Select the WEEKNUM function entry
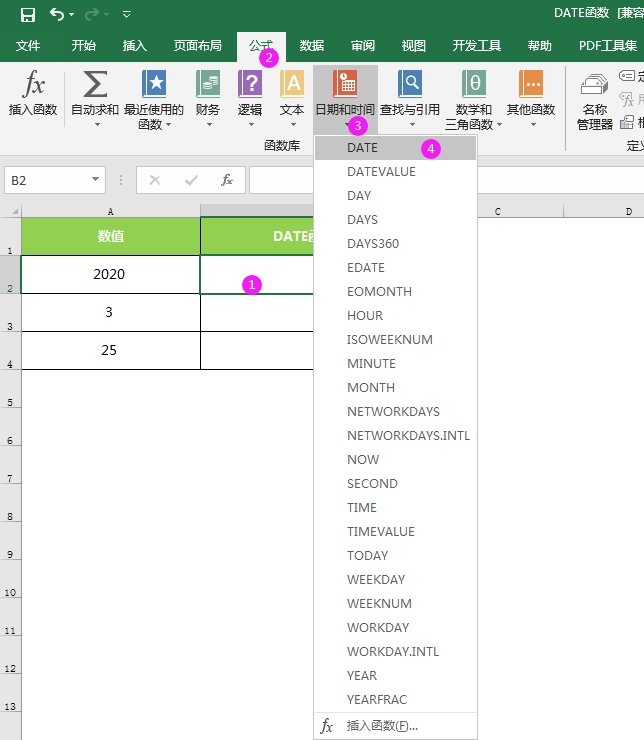Viewport: 644px width, 740px height. point(395,604)
